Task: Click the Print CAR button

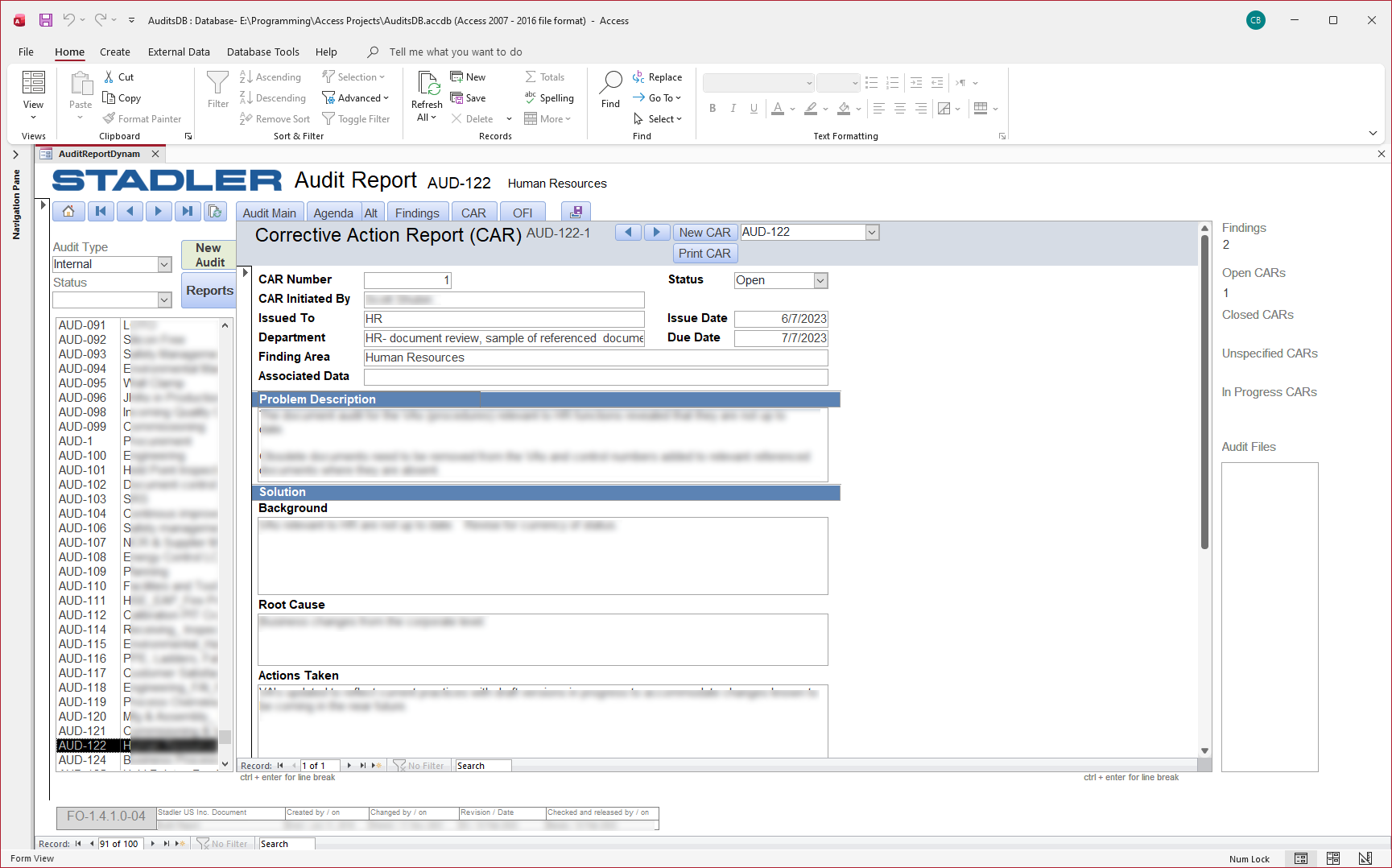Action: [x=704, y=253]
